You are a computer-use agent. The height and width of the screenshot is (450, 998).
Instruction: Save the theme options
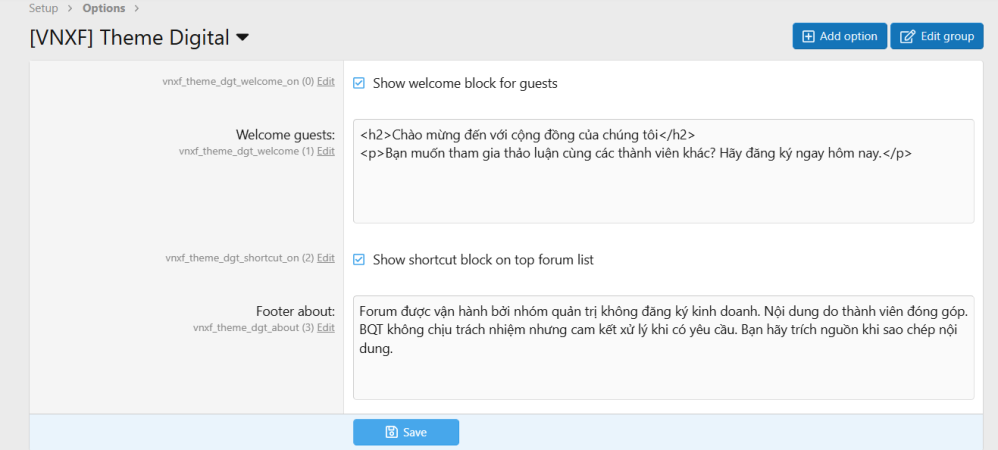406,432
